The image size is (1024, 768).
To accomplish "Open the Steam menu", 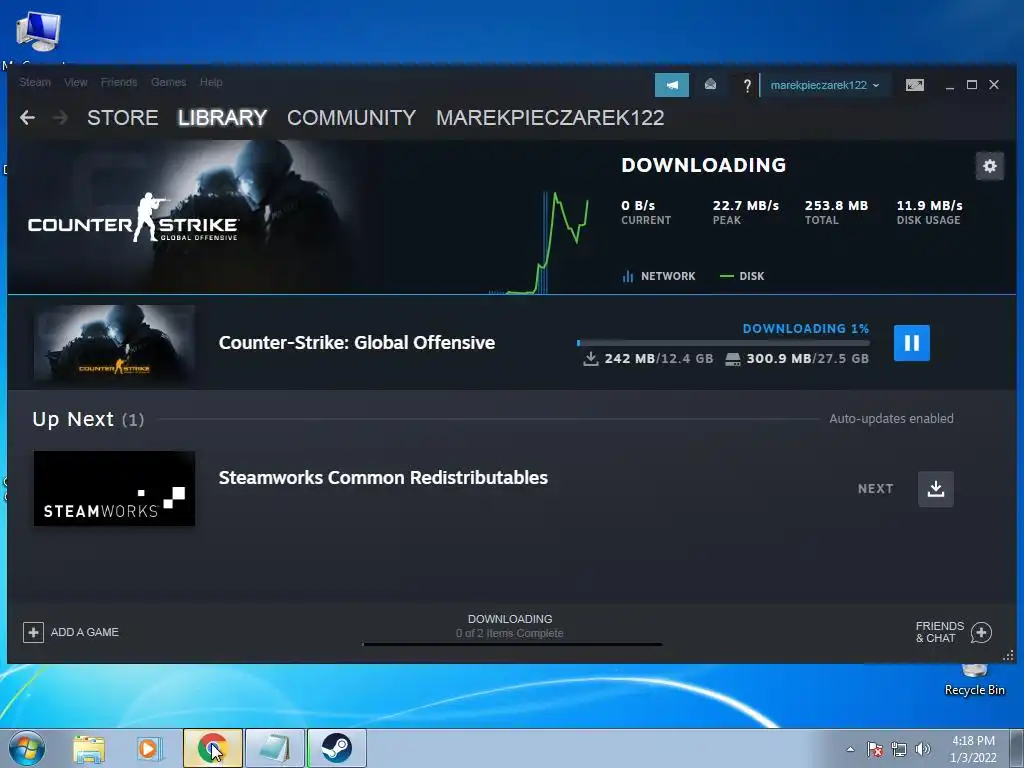I will 35,82.
